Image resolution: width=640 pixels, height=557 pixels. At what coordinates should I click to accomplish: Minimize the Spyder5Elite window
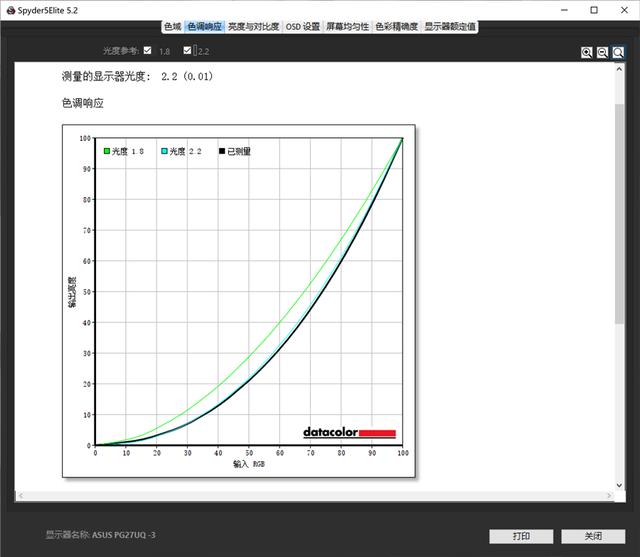pos(564,10)
